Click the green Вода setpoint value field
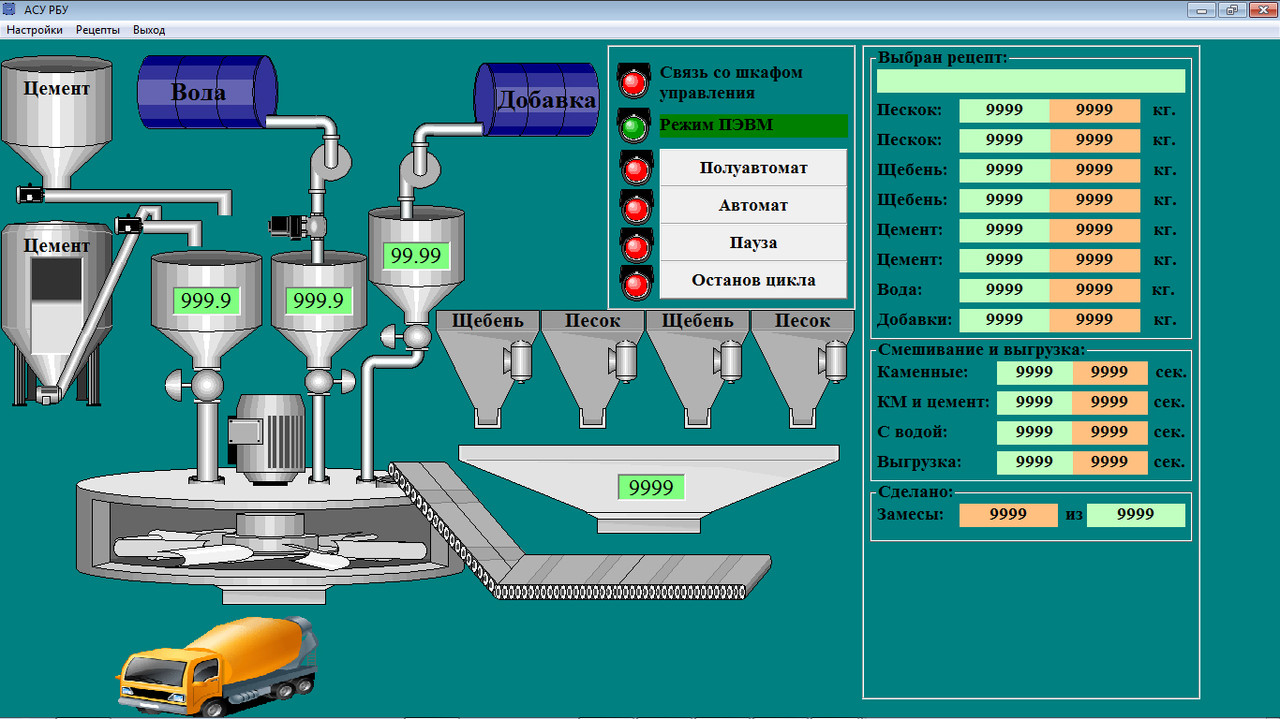 pyautogui.click(x=1004, y=290)
